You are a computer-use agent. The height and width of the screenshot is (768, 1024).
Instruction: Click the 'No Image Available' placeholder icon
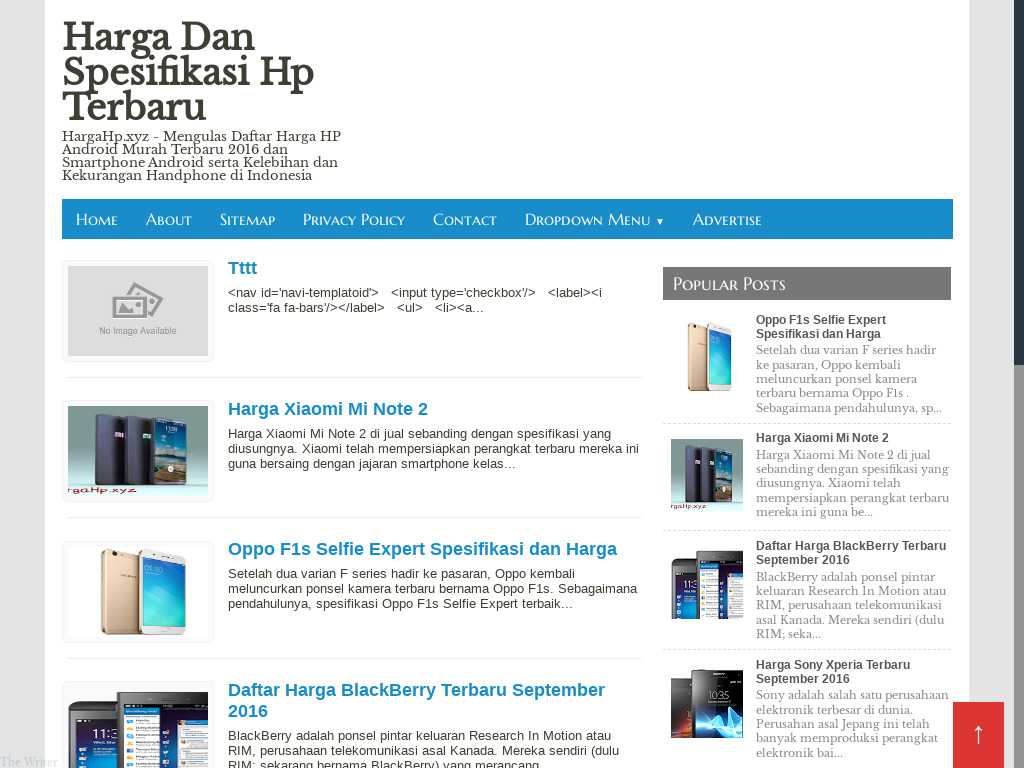coord(138,310)
